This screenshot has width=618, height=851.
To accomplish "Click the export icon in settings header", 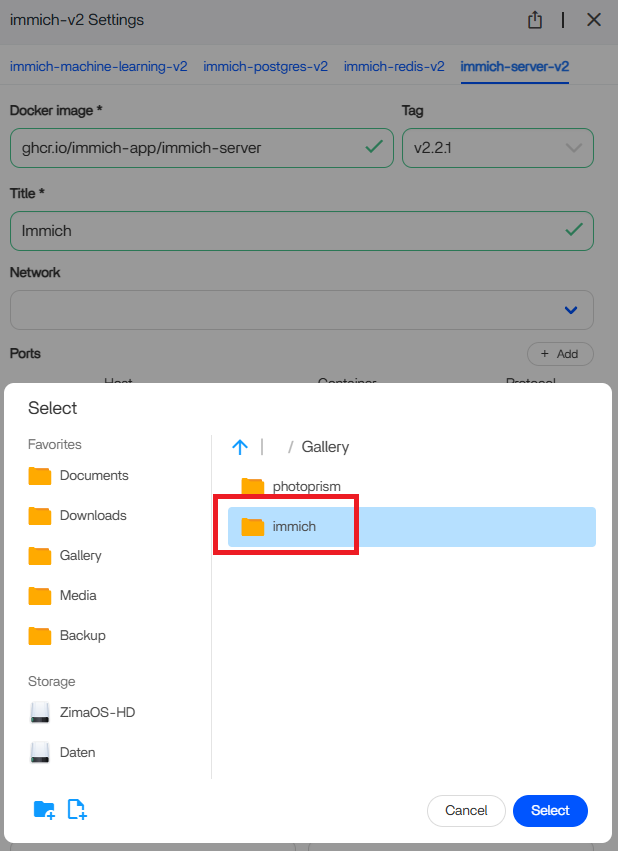I will [535, 20].
